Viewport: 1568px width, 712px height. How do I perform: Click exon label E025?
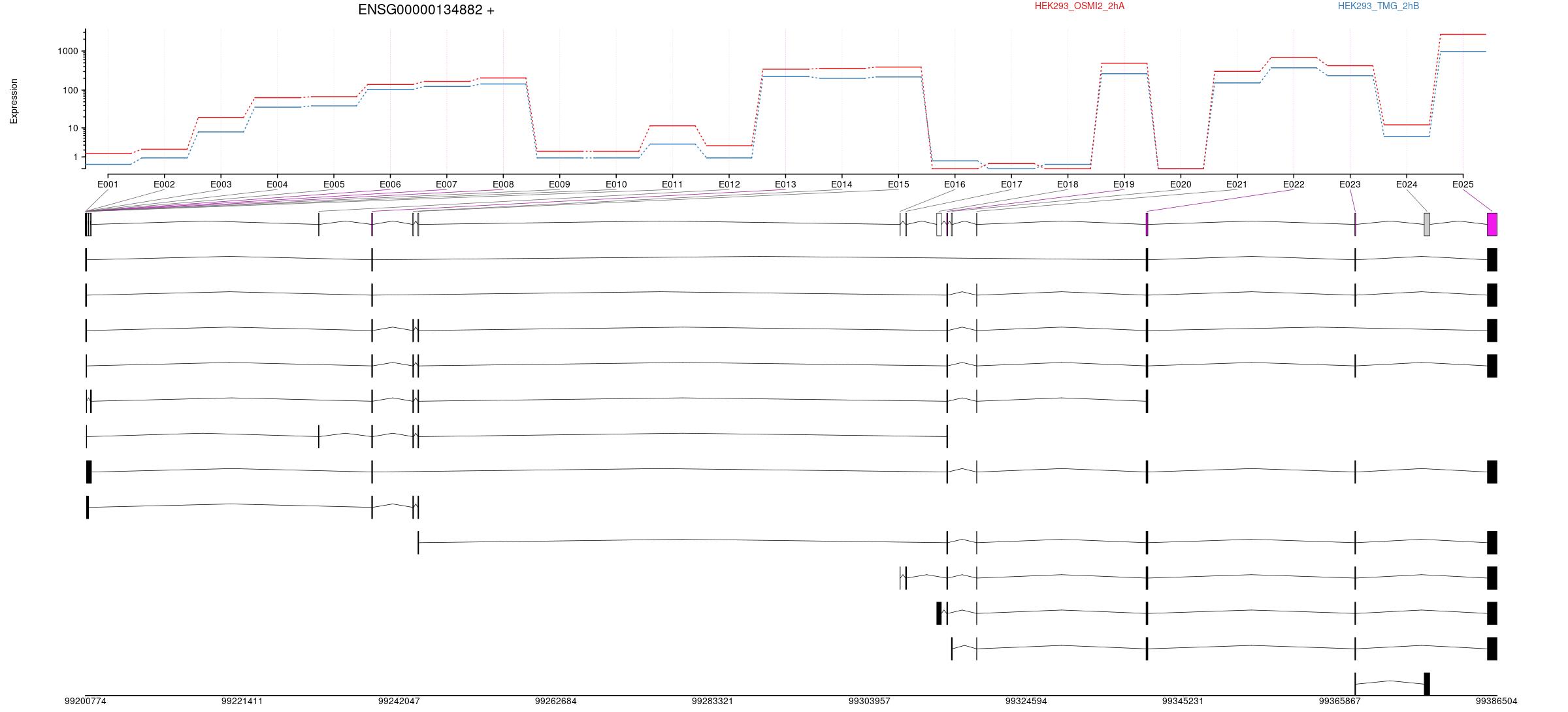pyautogui.click(x=1463, y=184)
